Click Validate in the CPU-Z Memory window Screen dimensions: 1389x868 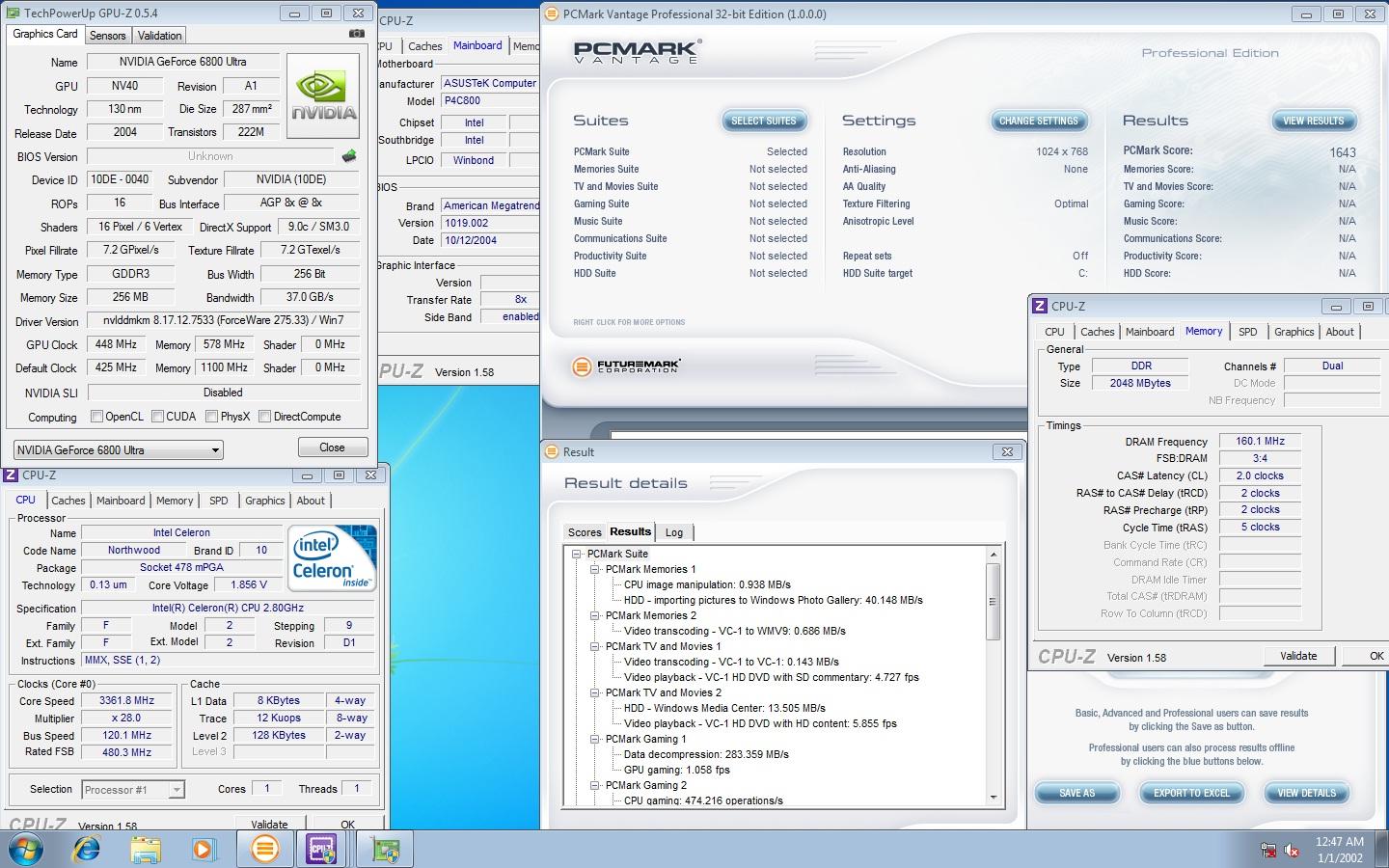pyautogui.click(x=1298, y=656)
